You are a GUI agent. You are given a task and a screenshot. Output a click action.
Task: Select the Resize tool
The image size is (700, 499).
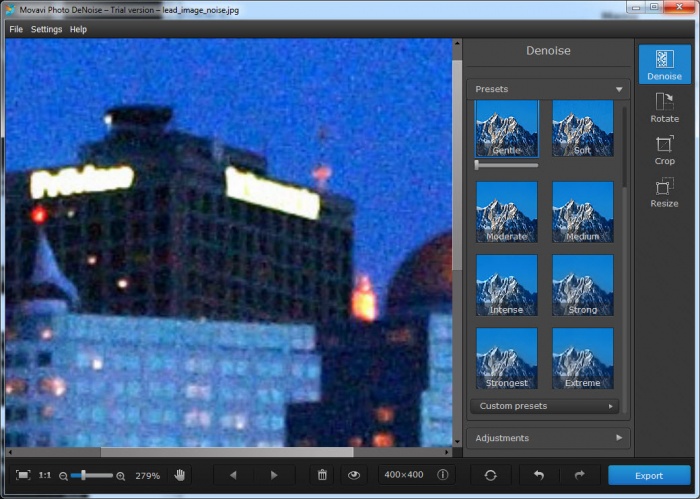coord(664,192)
